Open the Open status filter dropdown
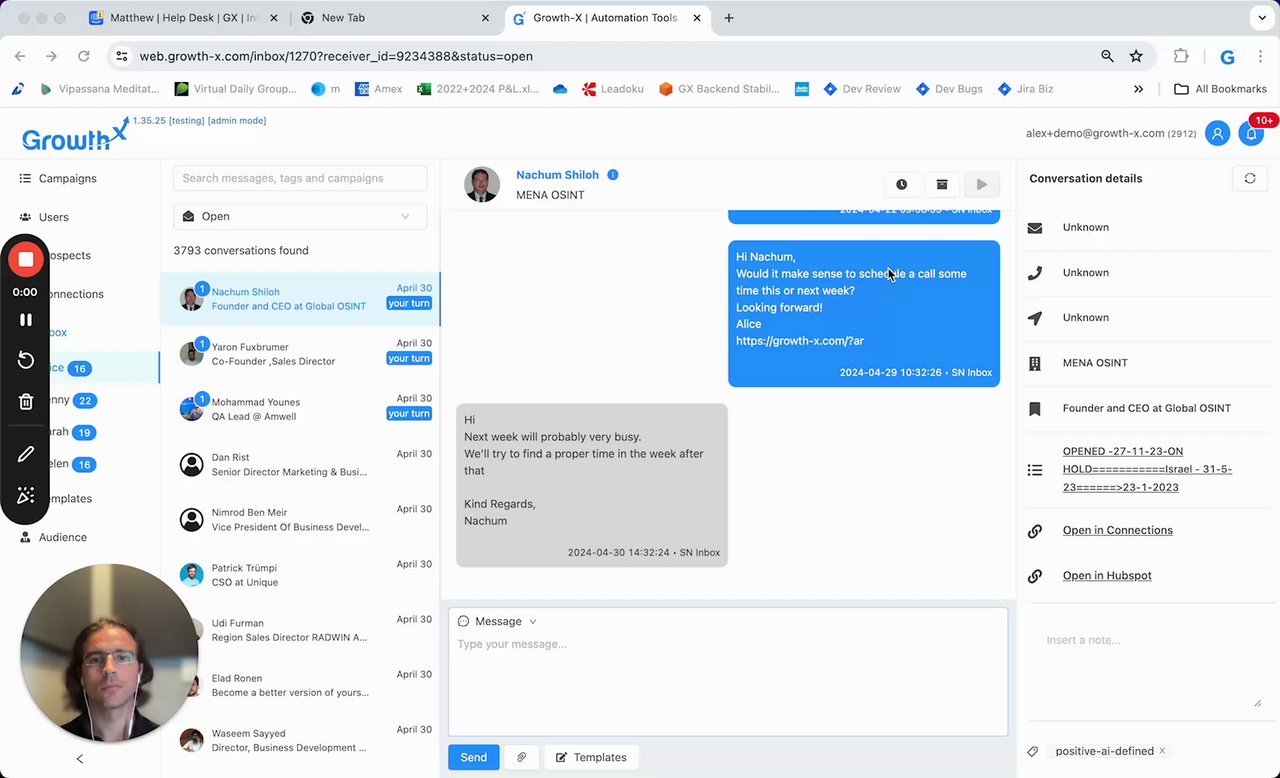Viewport: 1280px width, 778px height. click(300, 216)
